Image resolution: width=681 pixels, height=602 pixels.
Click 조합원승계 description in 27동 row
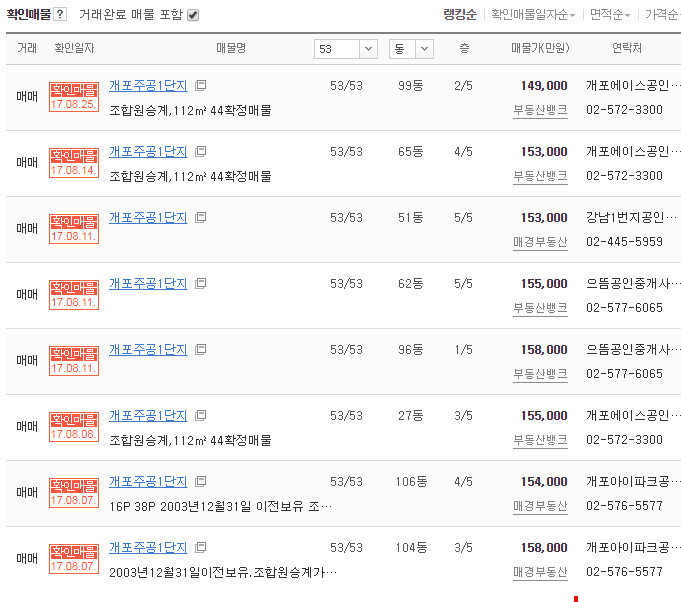pyautogui.click(x=190, y=440)
